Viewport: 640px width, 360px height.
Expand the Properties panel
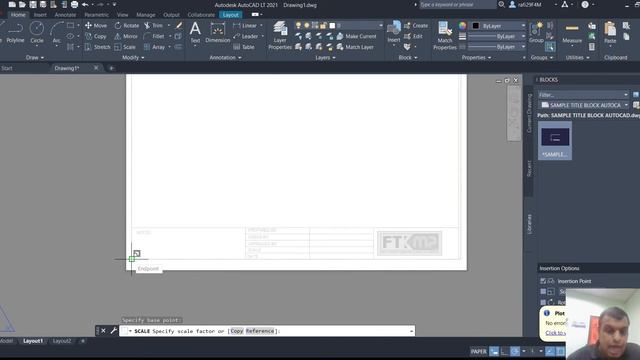tap(476, 58)
